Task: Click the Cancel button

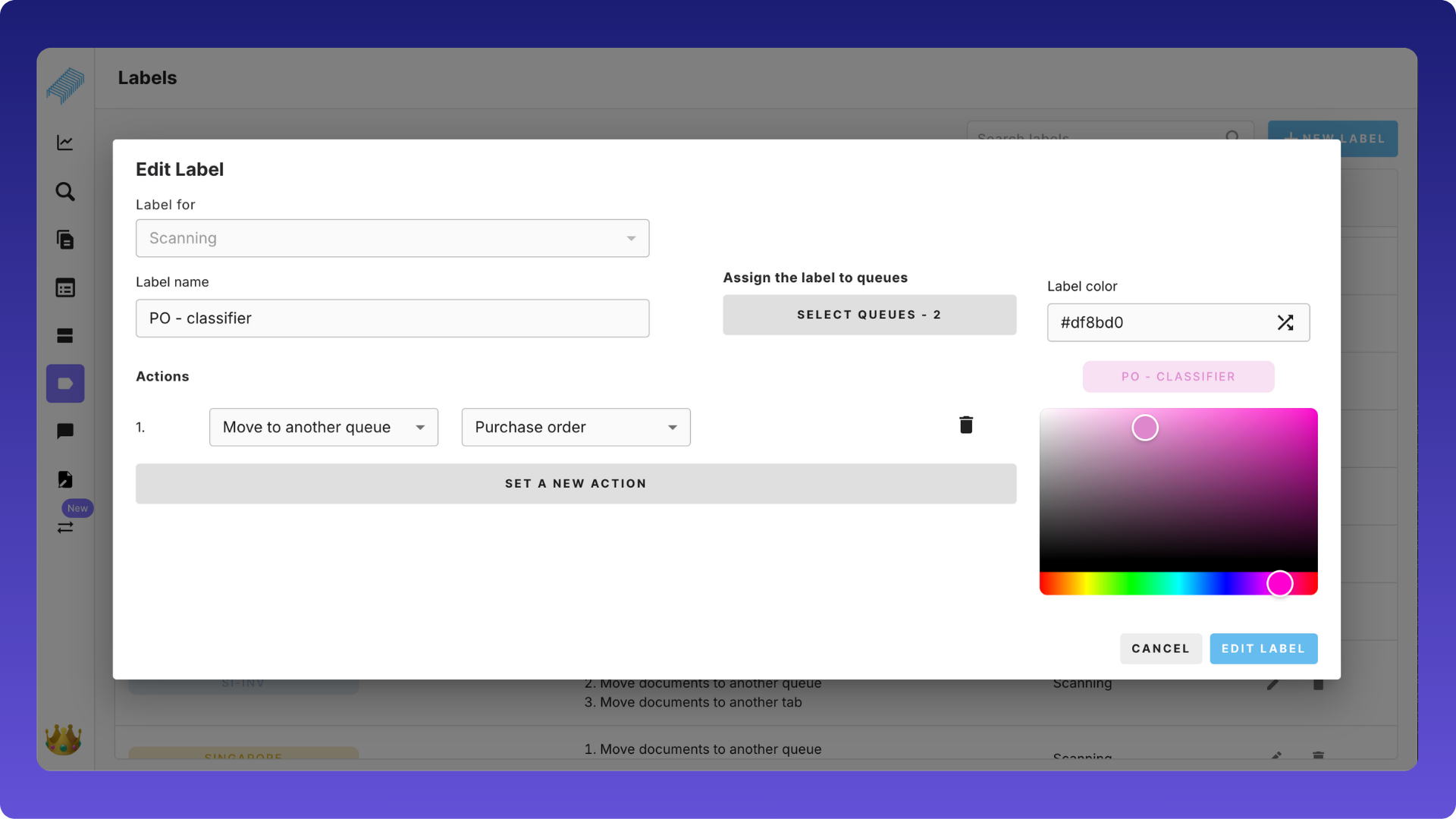Action: click(1160, 648)
